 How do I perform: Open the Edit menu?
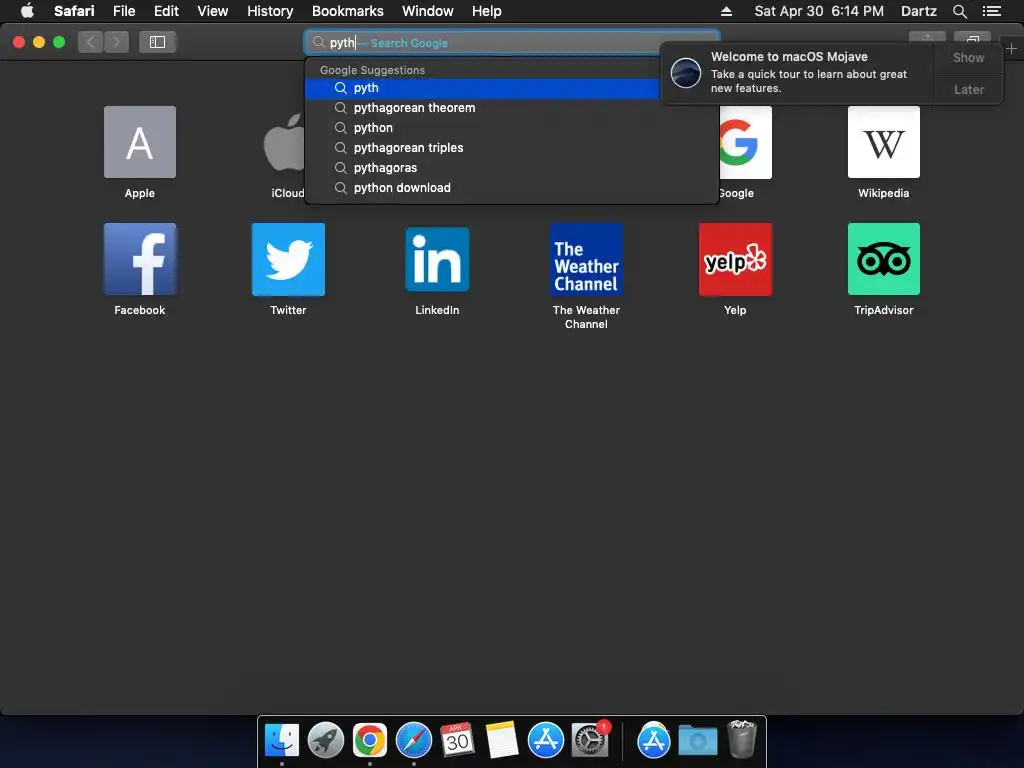click(x=166, y=11)
